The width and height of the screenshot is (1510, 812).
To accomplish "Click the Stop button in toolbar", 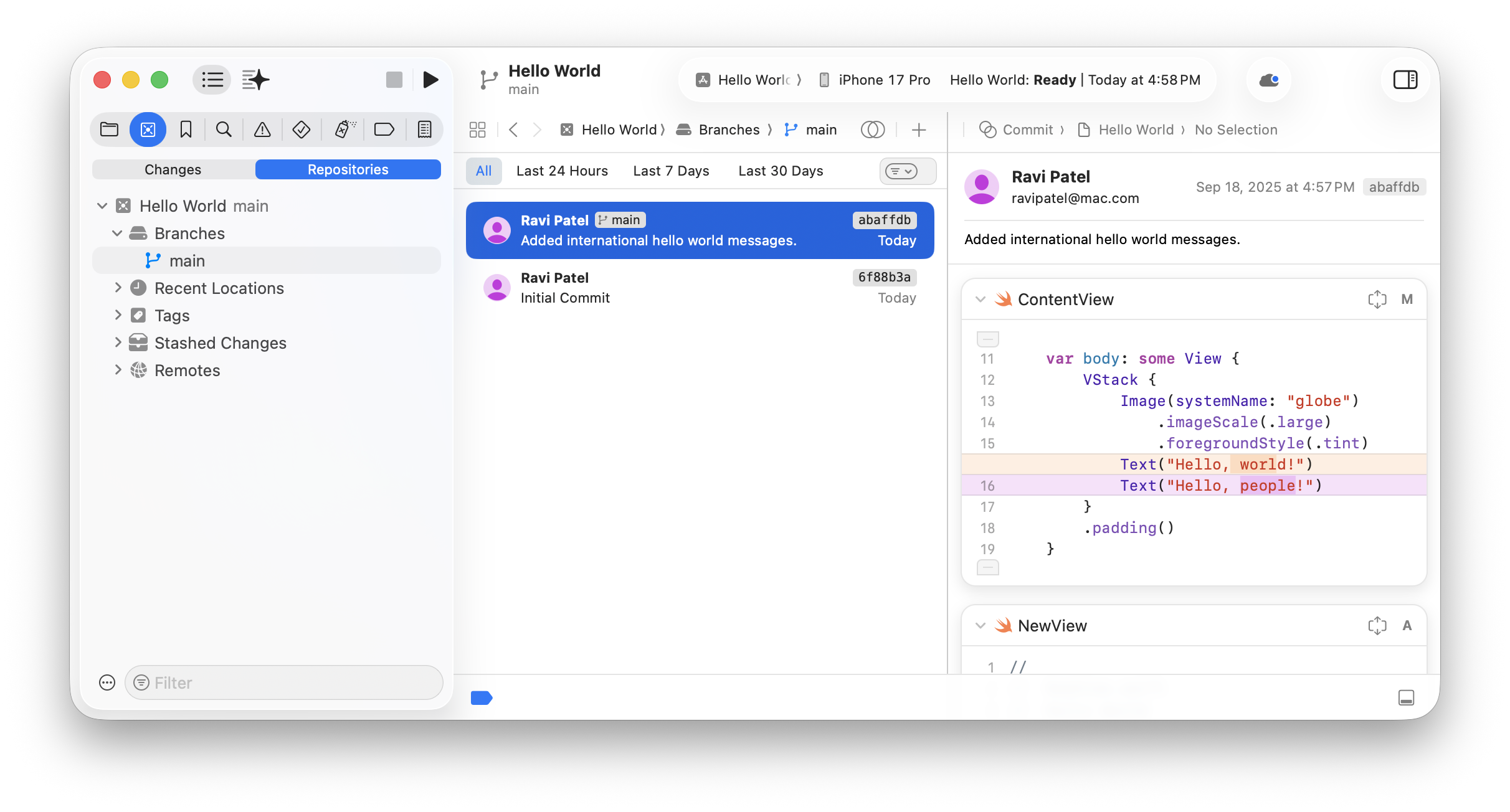I will (x=394, y=80).
